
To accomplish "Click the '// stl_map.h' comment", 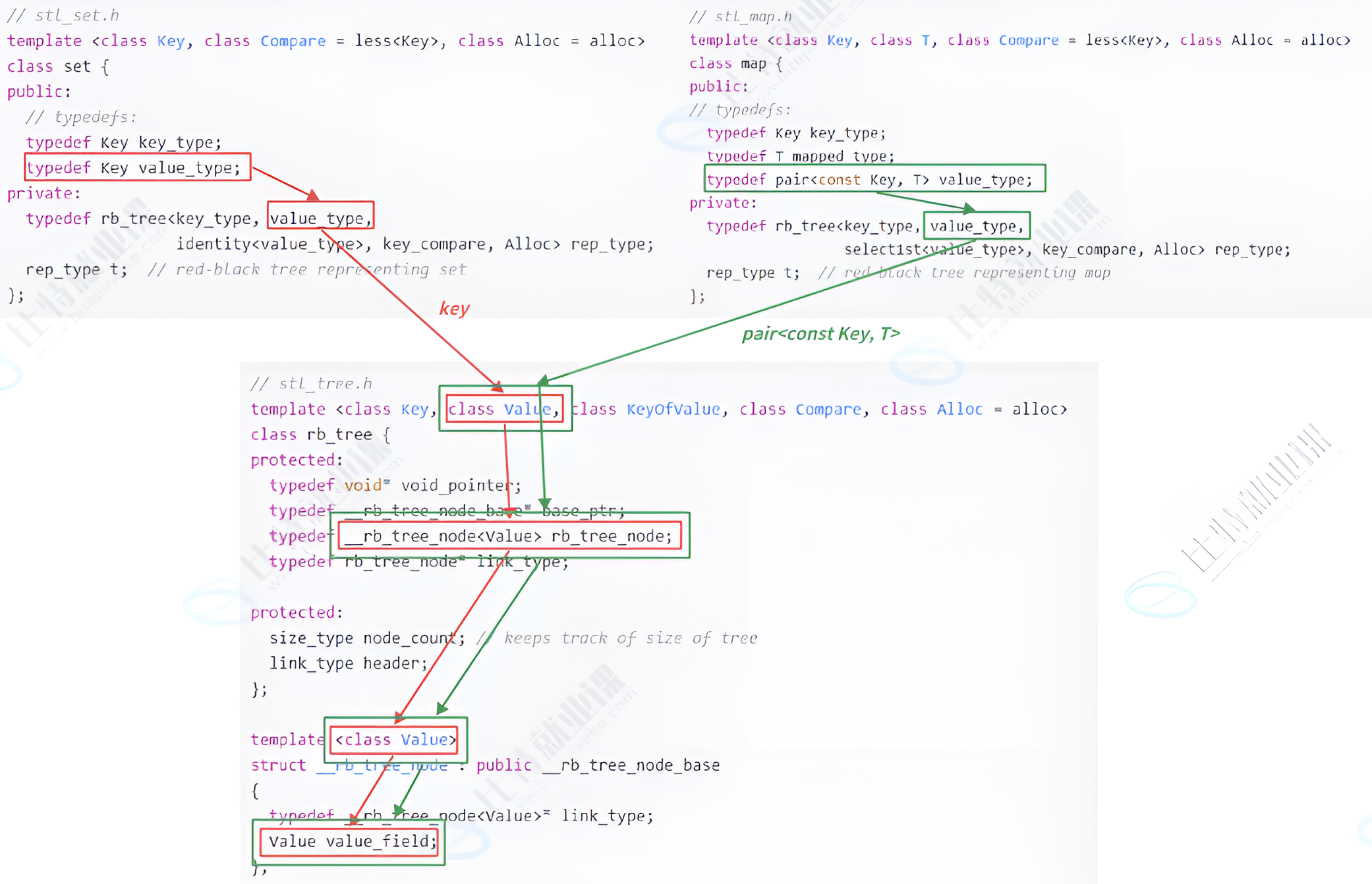I will [x=741, y=16].
